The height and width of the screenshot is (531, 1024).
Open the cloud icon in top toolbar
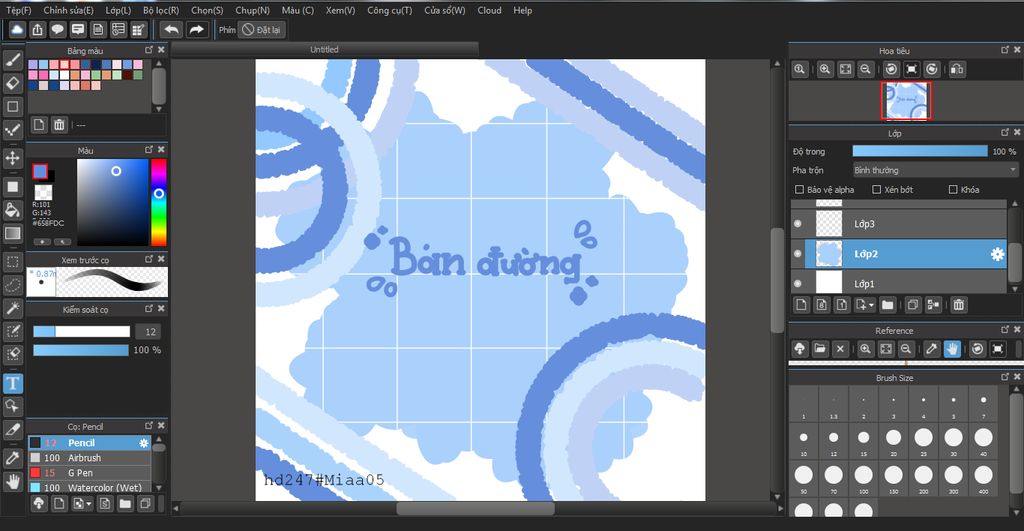18,29
